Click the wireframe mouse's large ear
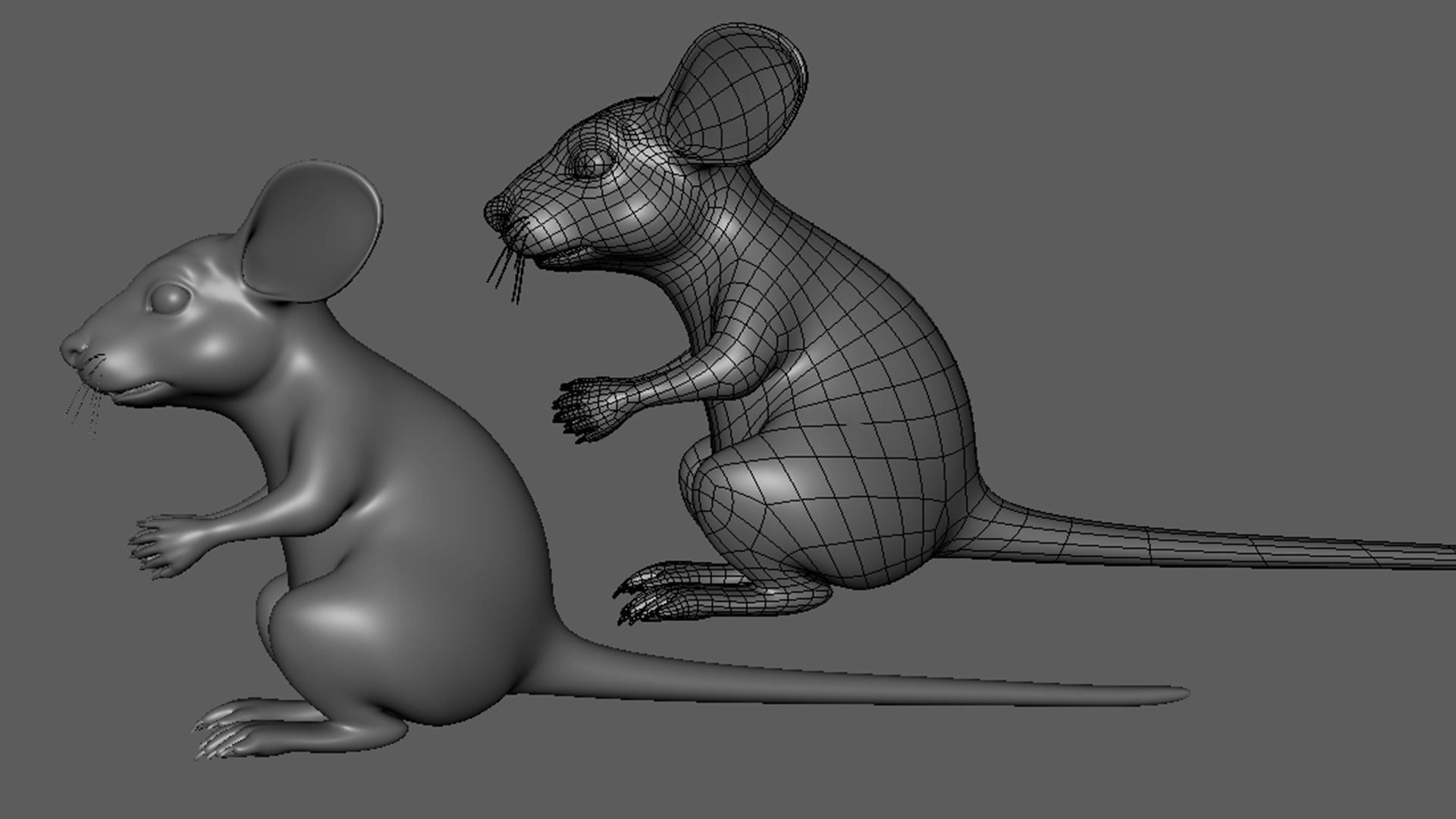The height and width of the screenshot is (819, 1456). [734, 95]
